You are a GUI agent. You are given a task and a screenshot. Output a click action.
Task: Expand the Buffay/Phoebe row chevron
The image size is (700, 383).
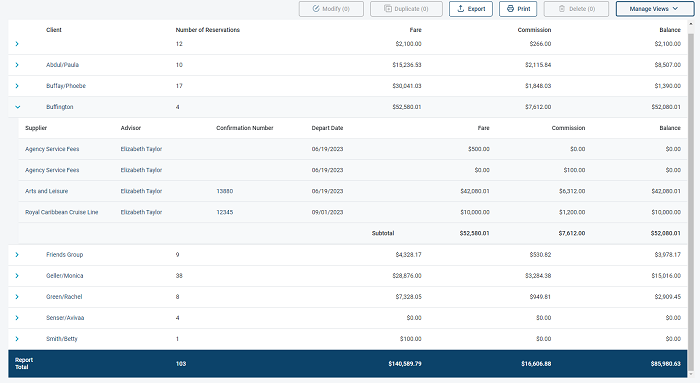[x=17, y=86]
